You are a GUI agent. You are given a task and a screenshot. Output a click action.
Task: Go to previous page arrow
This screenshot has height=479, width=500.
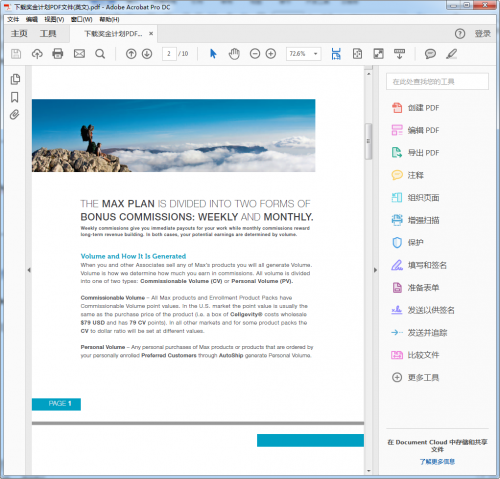(131, 54)
